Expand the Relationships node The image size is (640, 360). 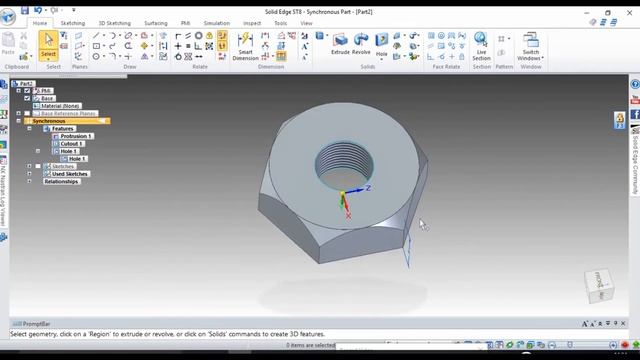coord(29,181)
